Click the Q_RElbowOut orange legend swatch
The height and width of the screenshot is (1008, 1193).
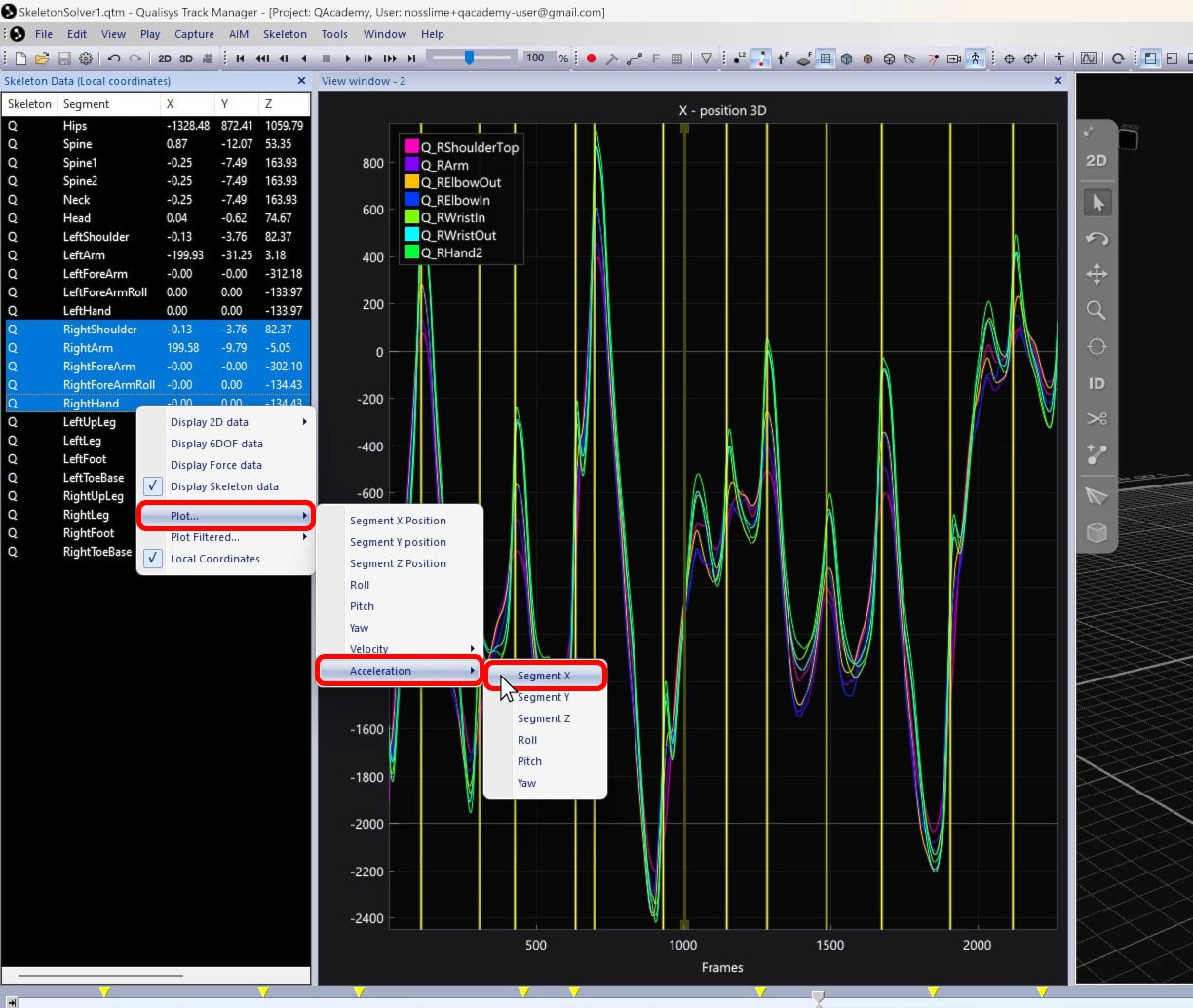[x=411, y=182]
